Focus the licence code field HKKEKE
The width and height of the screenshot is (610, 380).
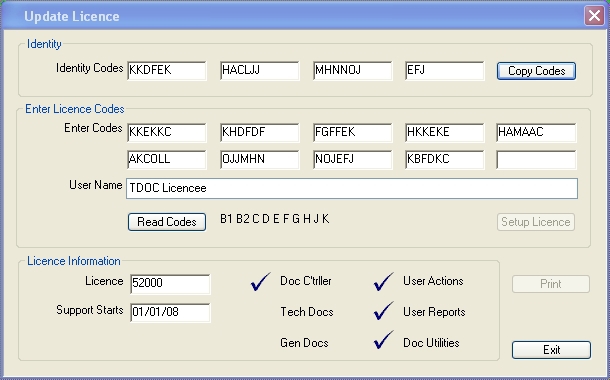click(445, 132)
